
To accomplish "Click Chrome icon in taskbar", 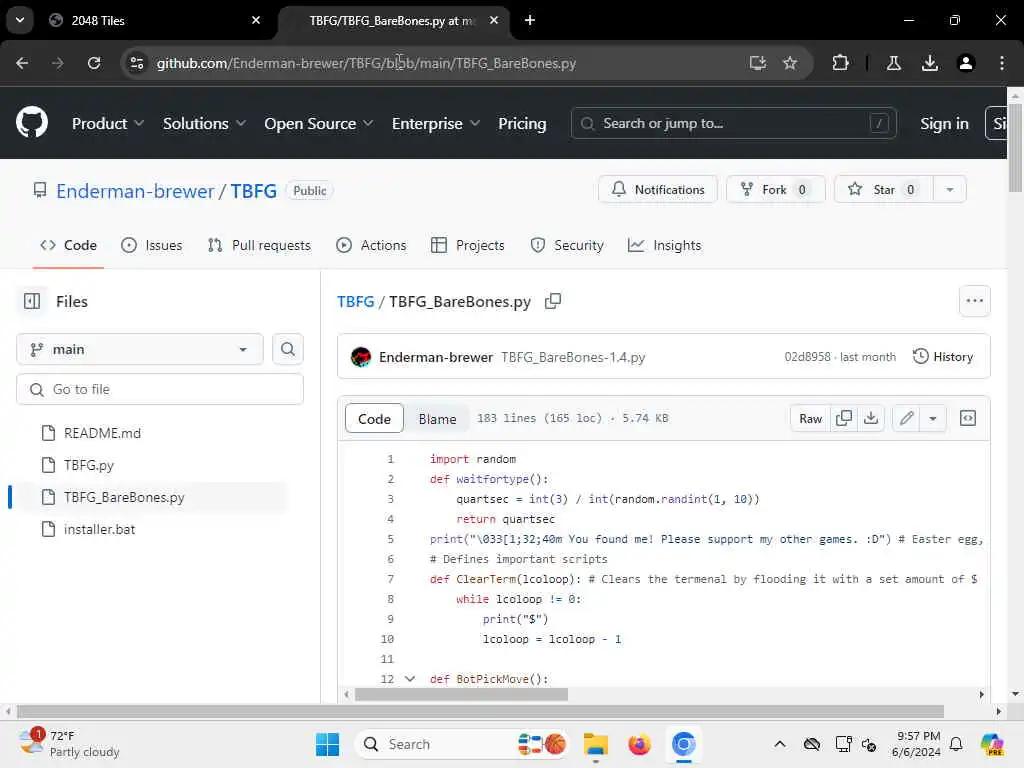I will click(683, 744).
